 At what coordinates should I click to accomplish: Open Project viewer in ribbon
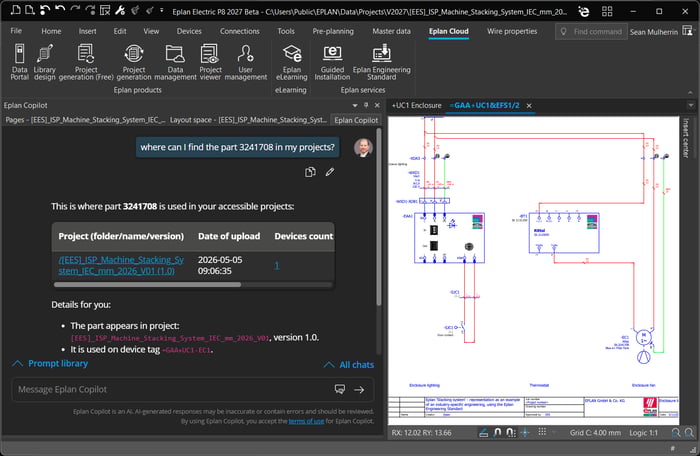pyautogui.click(x=210, y=62)
